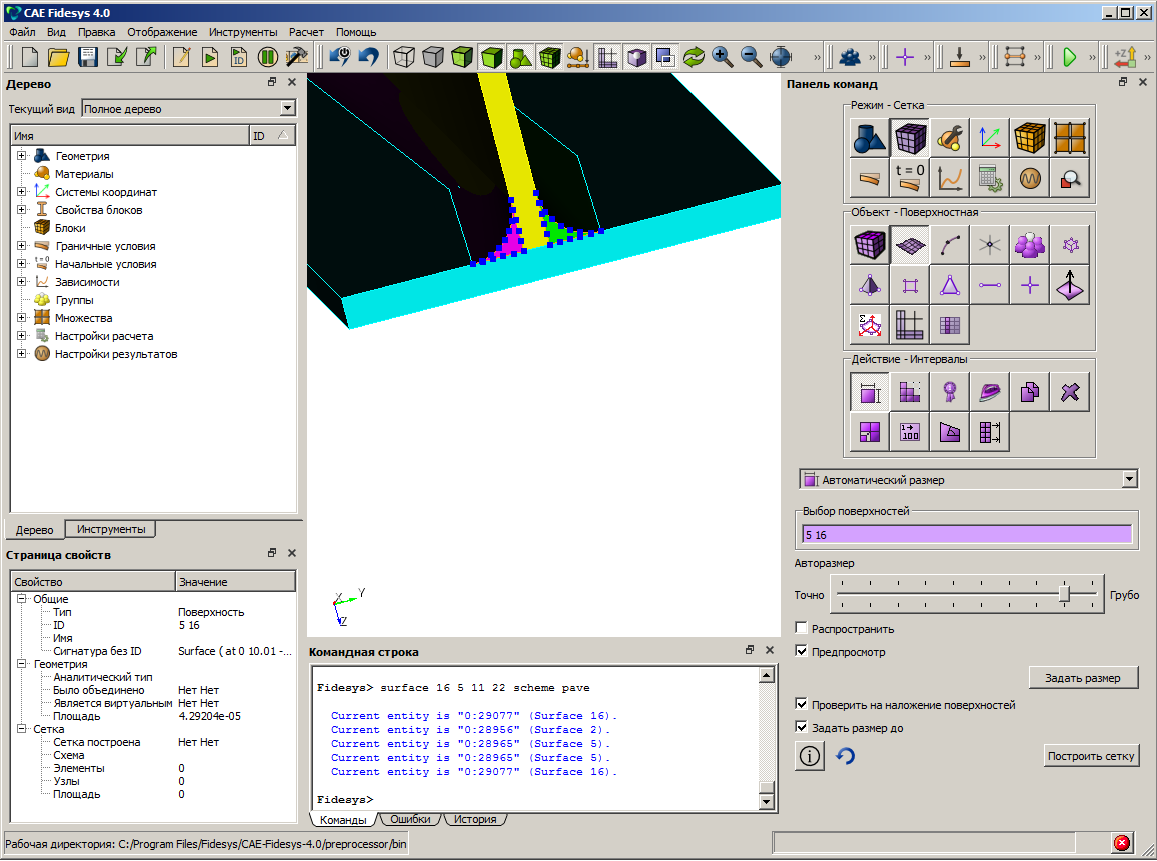Viewport: 1157px width, 861px height.
Task: Select coordinate systems mode axes icon
Action: [x=990, y=138]
